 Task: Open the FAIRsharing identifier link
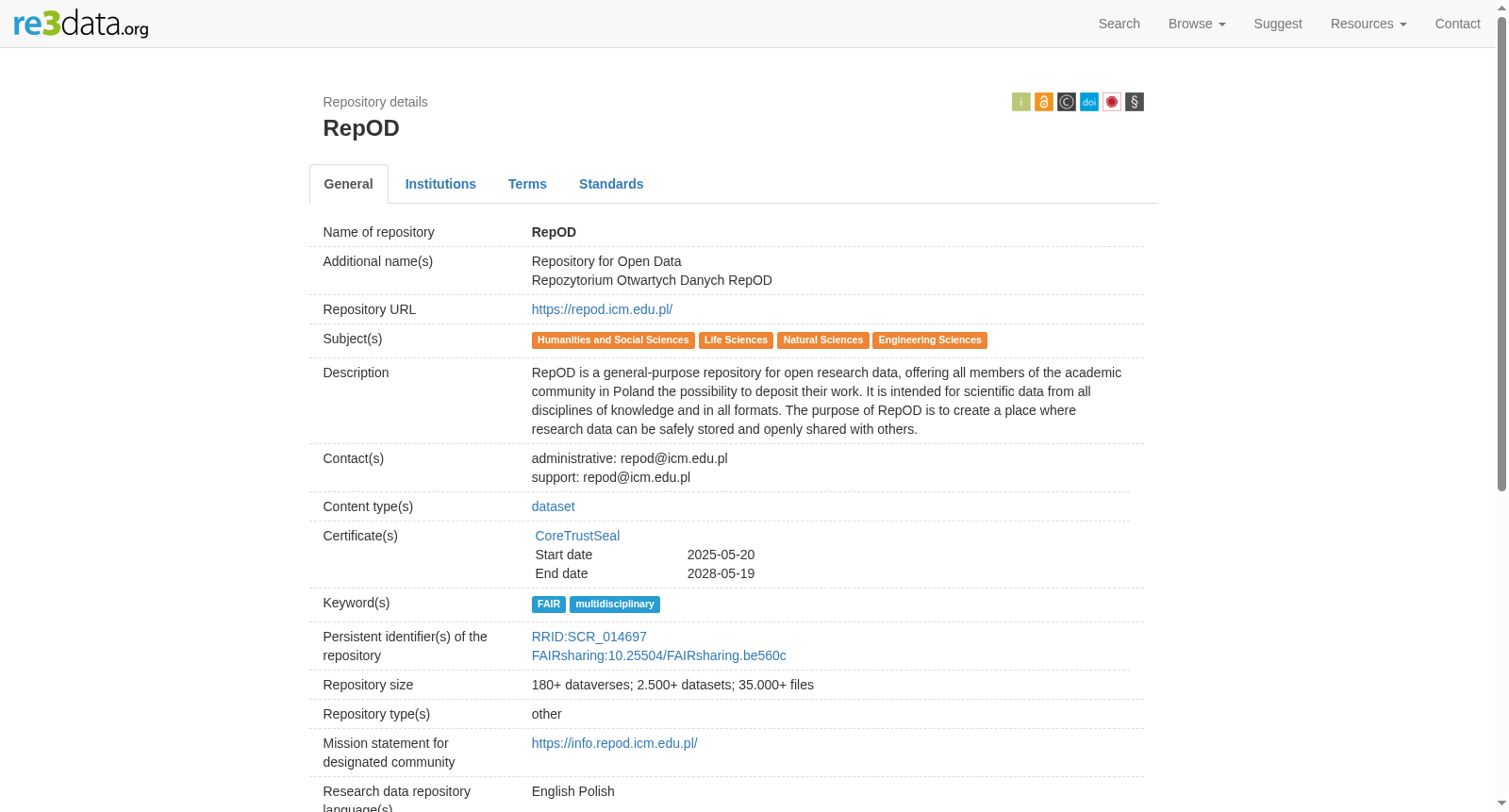659,655
